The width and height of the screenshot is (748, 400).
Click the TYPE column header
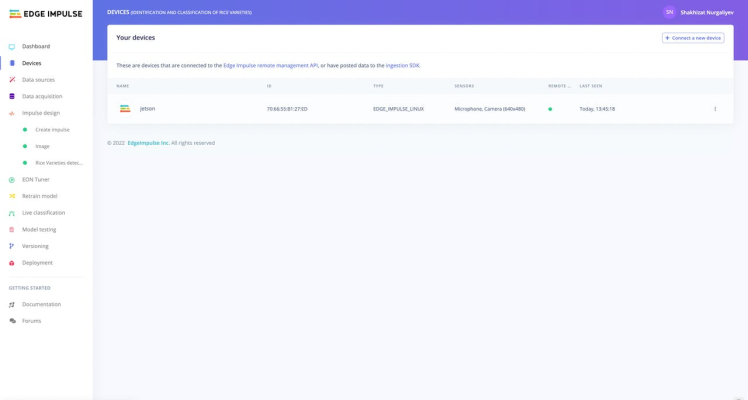point(378,86)
